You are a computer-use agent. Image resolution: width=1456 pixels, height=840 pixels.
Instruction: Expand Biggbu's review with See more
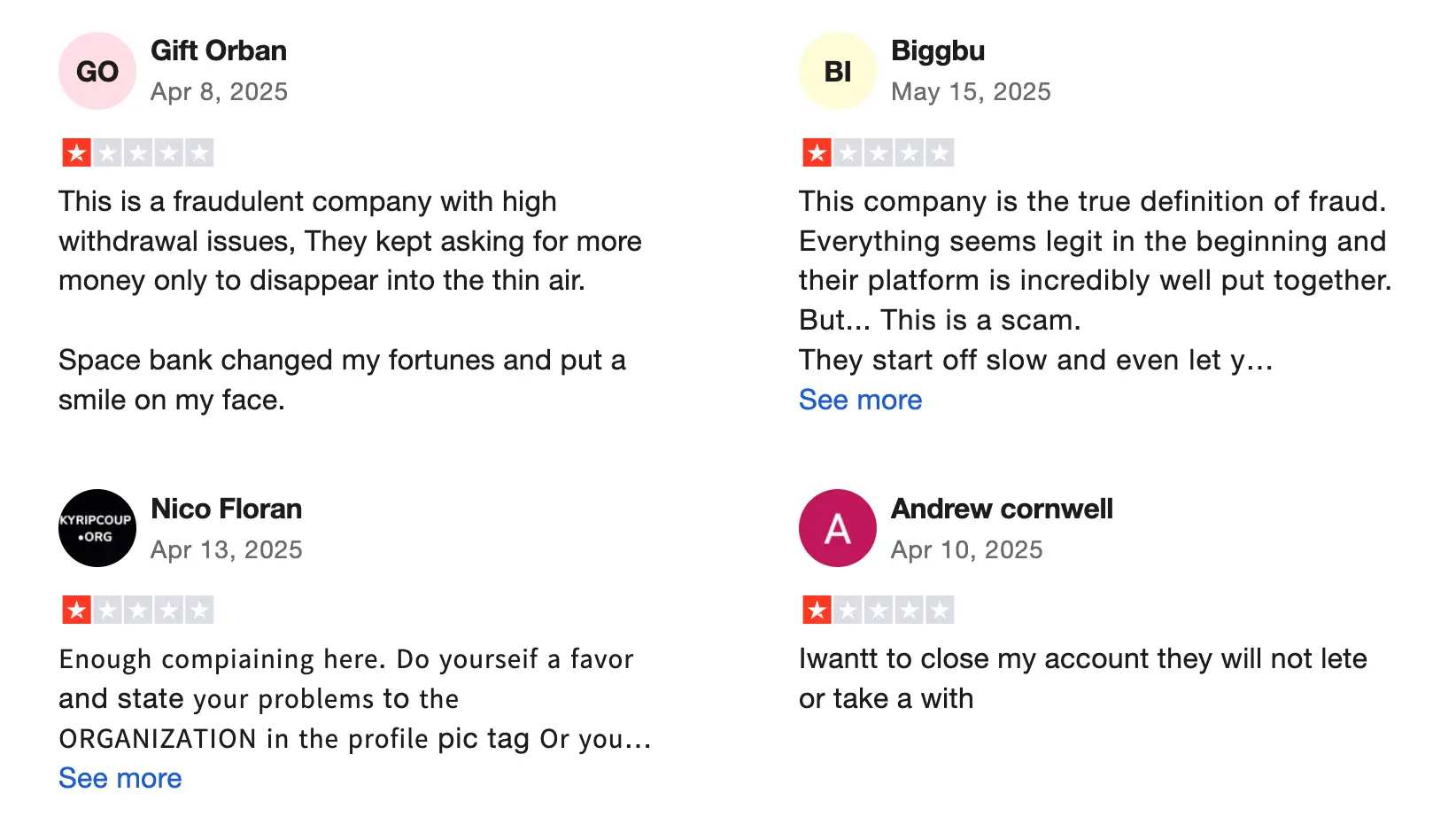(860, 400)
